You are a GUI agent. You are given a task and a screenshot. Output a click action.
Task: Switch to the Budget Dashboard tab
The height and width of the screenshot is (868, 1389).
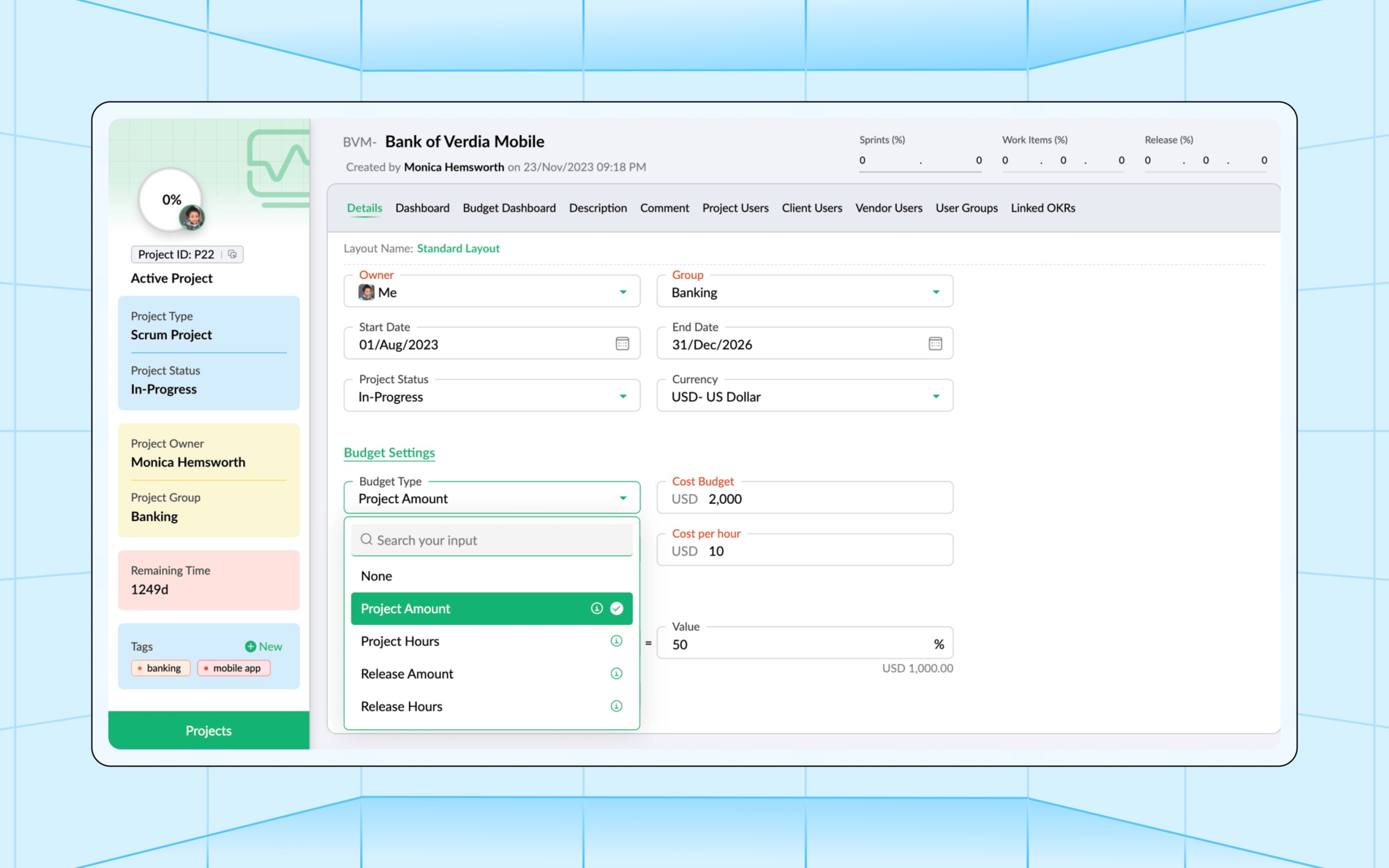509,208
